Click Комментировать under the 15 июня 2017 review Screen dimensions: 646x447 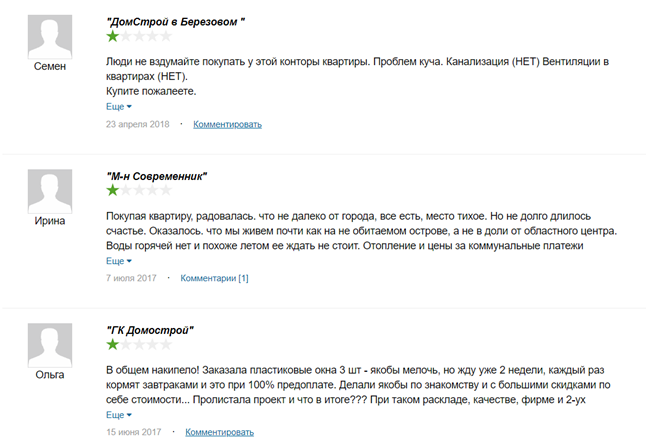coord(219,433)
